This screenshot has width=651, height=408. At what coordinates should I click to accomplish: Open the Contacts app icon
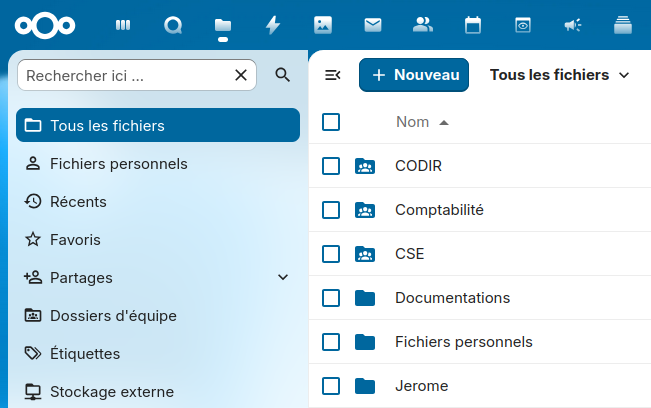click(x=423, y=25)
